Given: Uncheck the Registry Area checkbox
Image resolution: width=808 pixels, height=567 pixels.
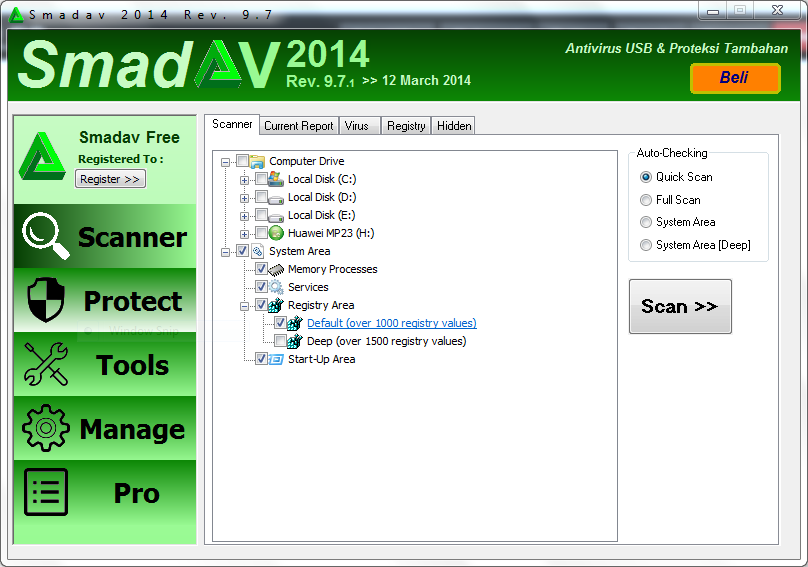Looking at the screenshot, I should click(261, 305).
